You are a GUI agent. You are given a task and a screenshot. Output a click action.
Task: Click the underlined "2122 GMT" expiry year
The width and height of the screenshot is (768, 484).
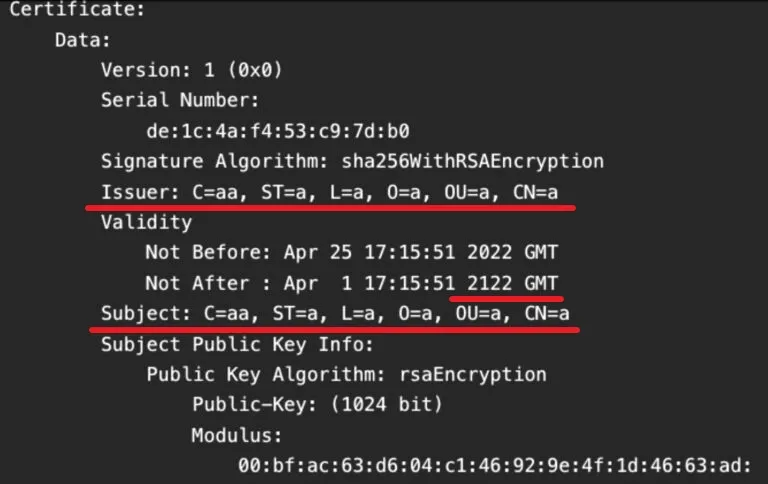(x=507, y=282)
